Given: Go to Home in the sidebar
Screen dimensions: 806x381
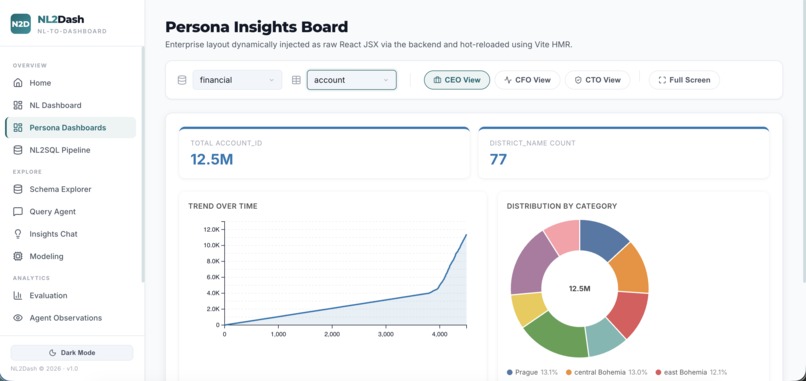Looking at the screenshot, I should tap(71, 83).
